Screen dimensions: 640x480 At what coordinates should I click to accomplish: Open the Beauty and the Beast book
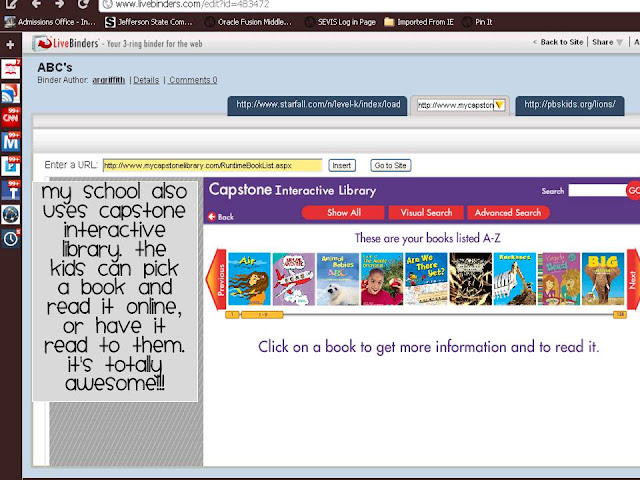(x=559, y=279)
